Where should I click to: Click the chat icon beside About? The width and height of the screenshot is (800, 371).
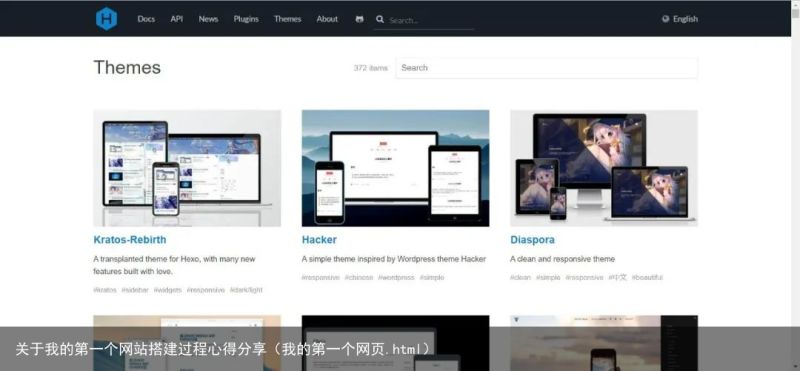coord(360,19)
